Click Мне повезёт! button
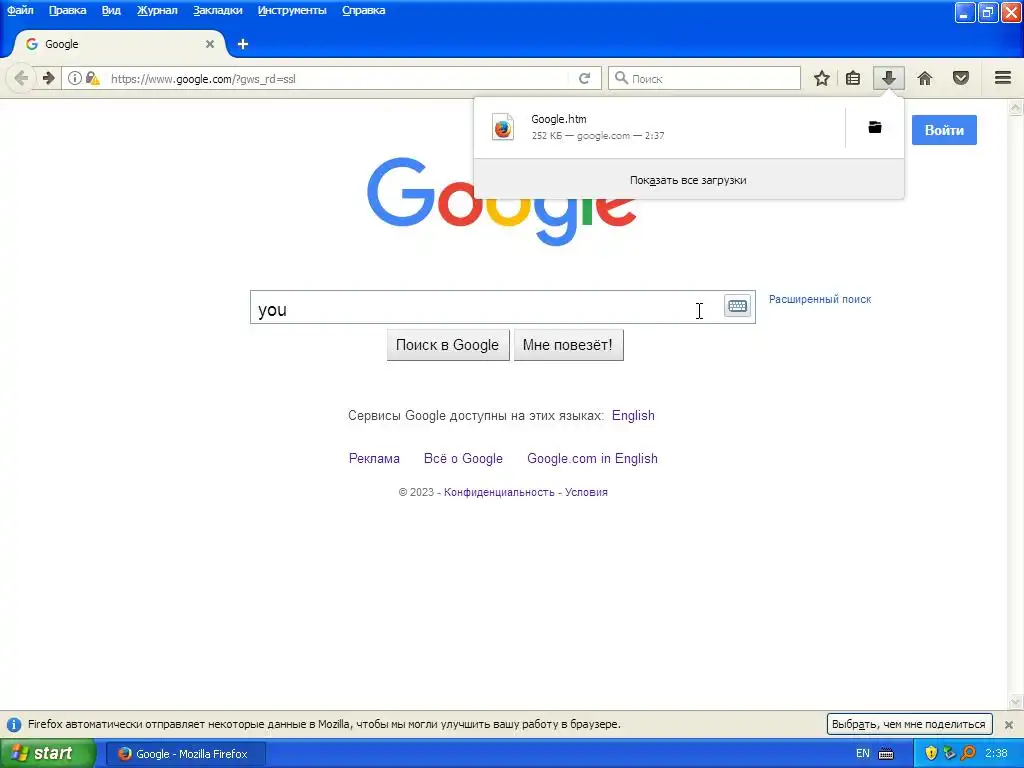Viewport: 1024px width, 768px height. tap(568, 345)
